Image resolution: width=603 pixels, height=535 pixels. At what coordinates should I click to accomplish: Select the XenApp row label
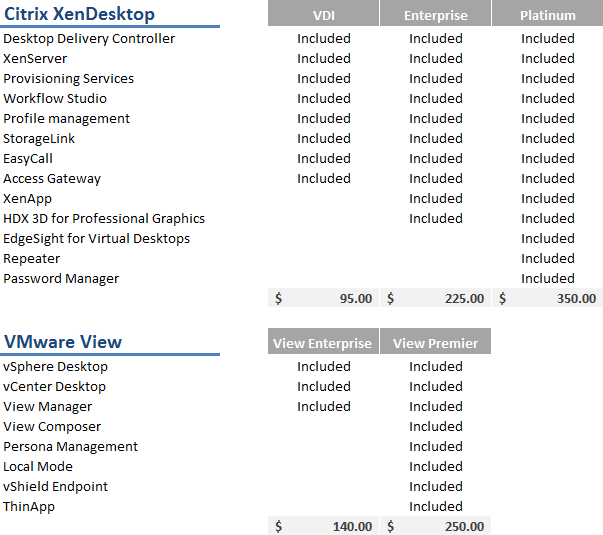click(x=27, y=198)
